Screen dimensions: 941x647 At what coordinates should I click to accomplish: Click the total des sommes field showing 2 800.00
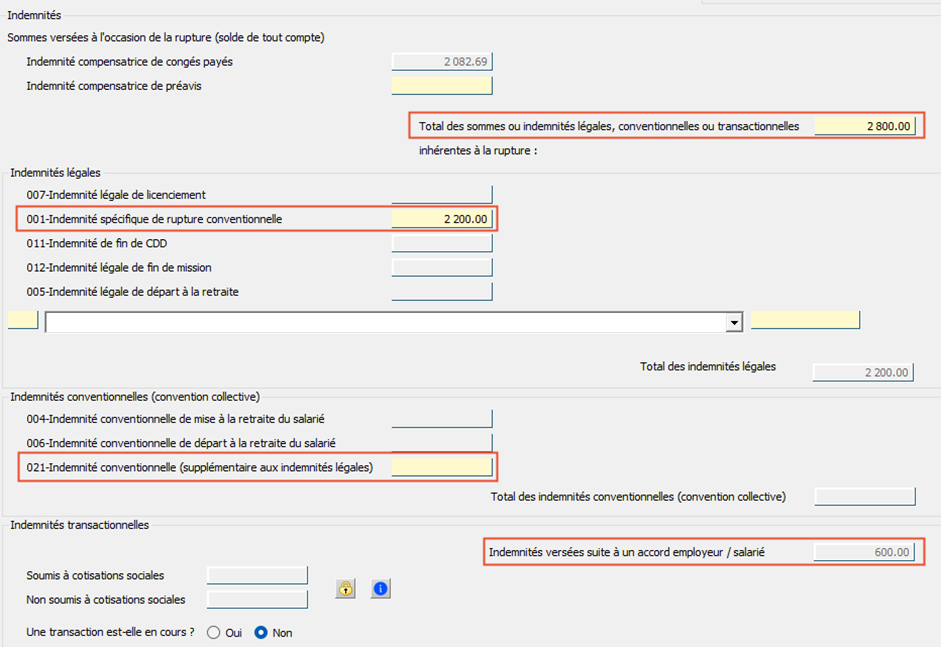click(x=864, y=126)
